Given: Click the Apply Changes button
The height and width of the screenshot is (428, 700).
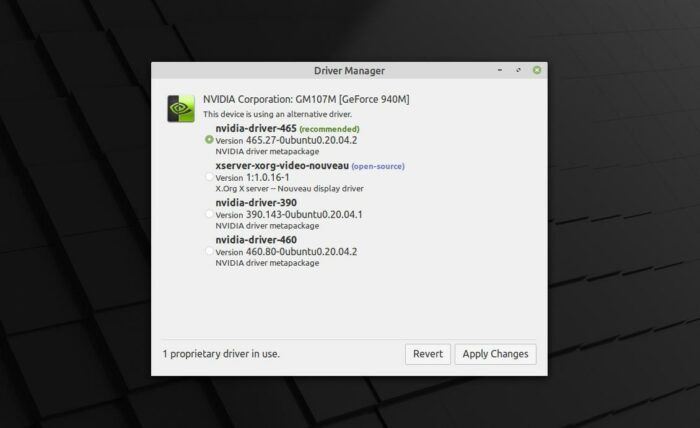Looking at the screenshot, I should (x=496, y=354).
